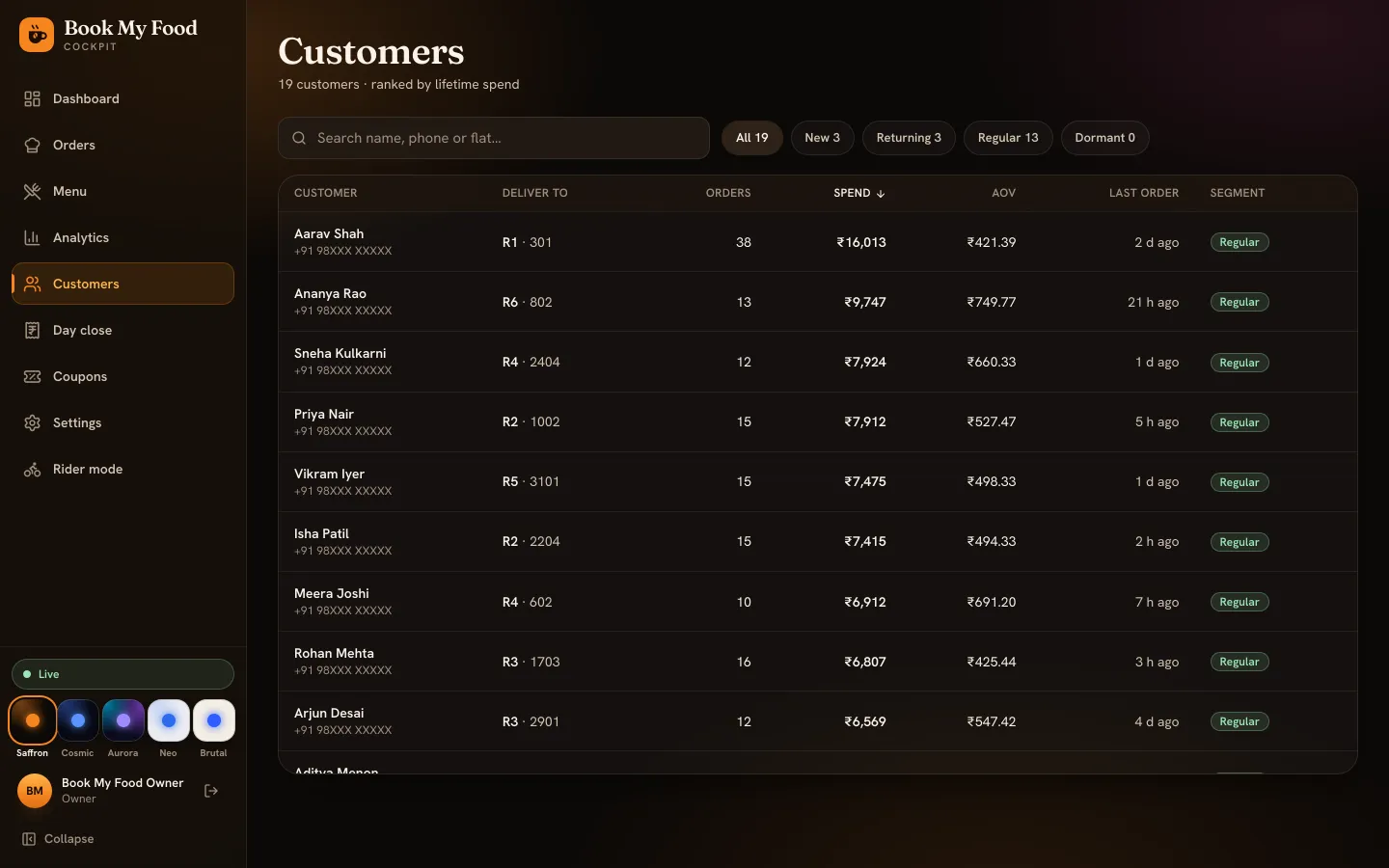
Task: Open Dashboard from the sidebar
Action: (123, 98)
